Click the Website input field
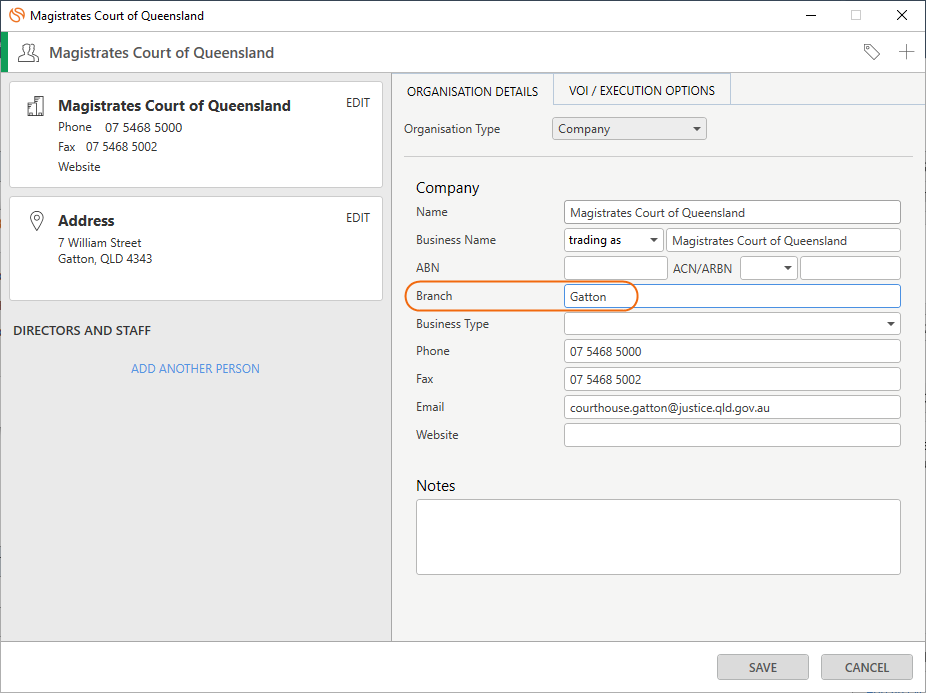 click(732, 435)
